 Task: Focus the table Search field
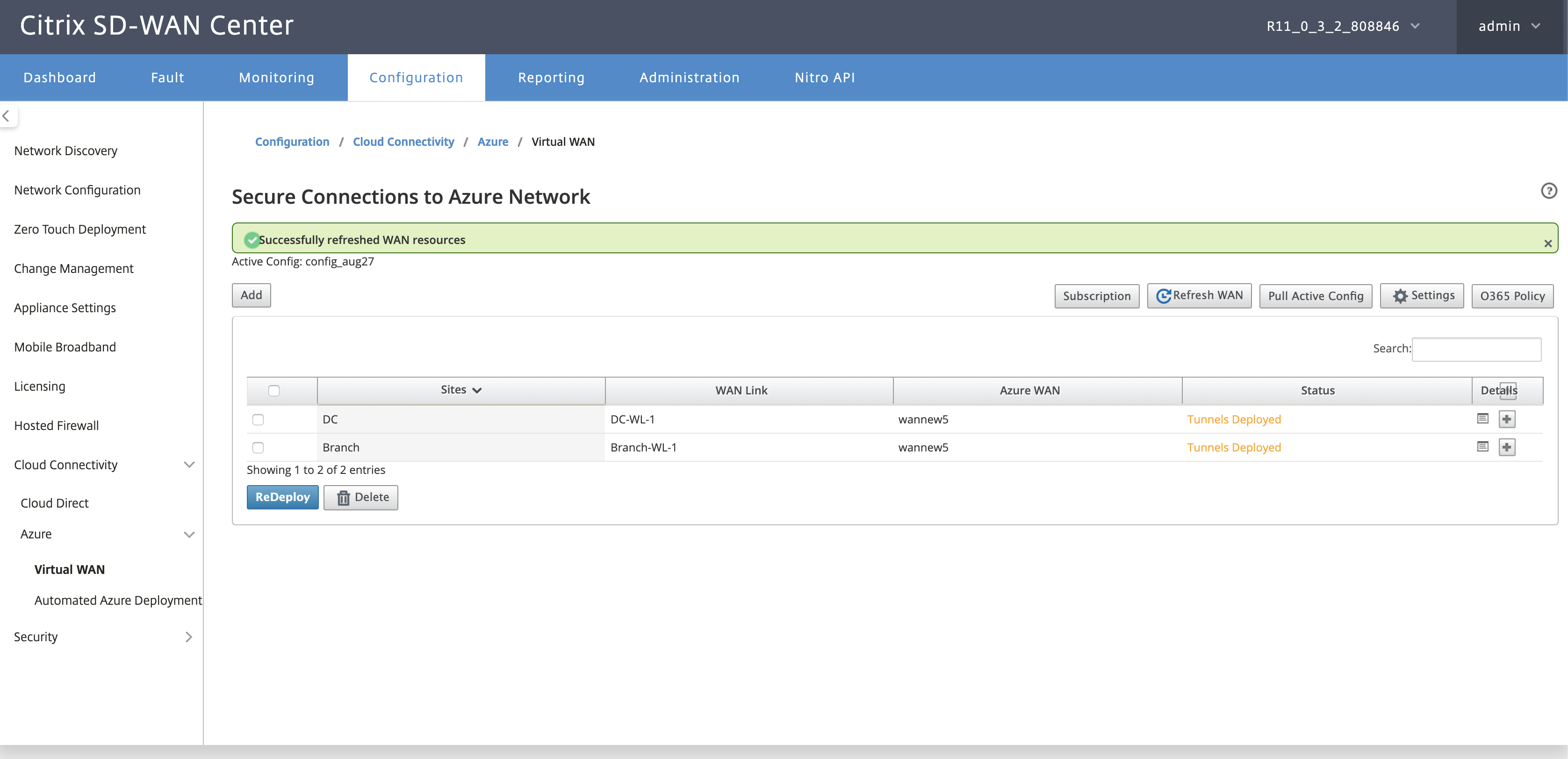tap(1476, 349)
